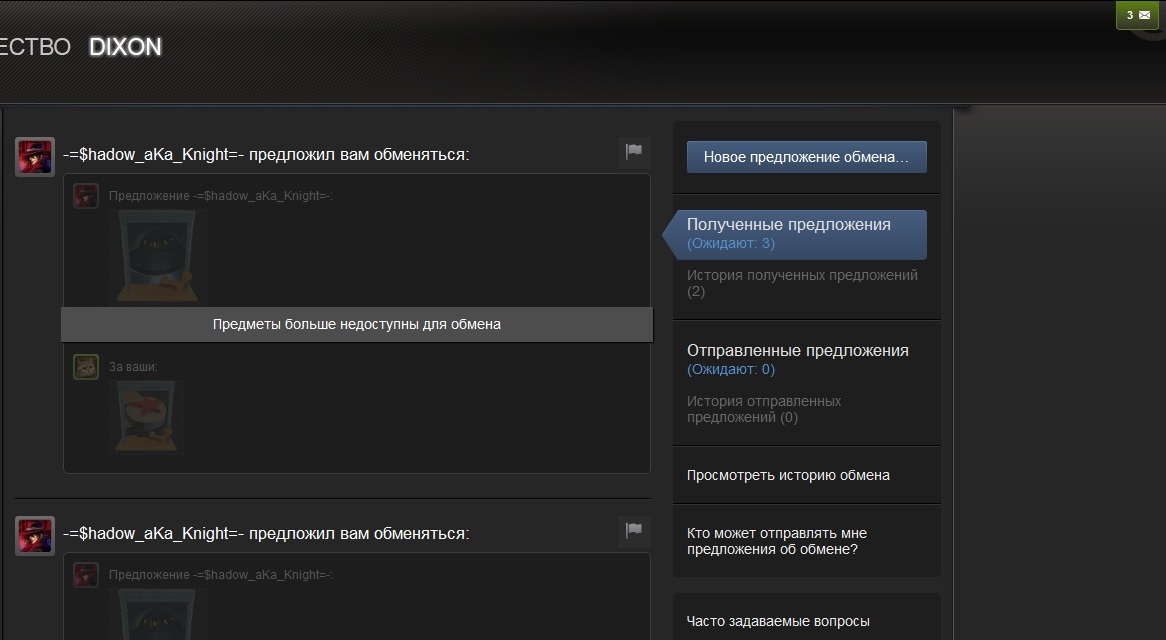1166x640 pixels.
Task: Click report flag icon on second trade offer
Action: pyautogui.click(x=633, y=531)
